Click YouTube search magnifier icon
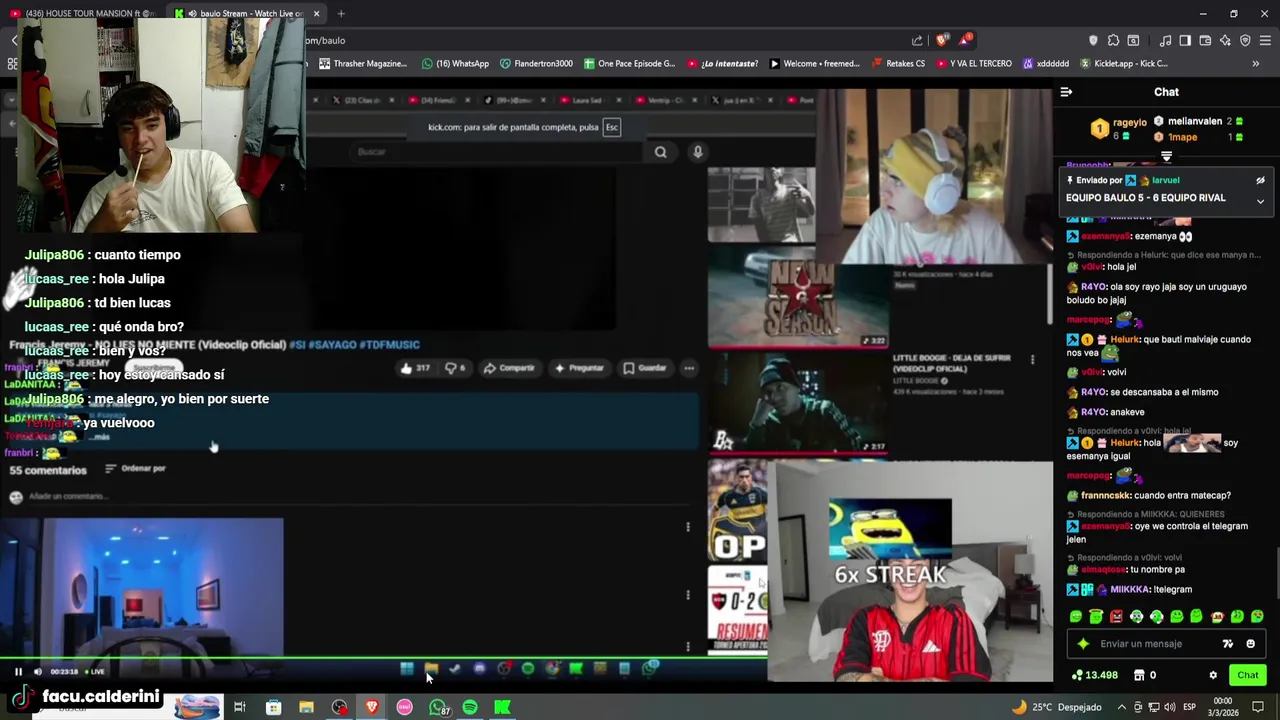Viewport: 1280px width, 720px height. 660,152
